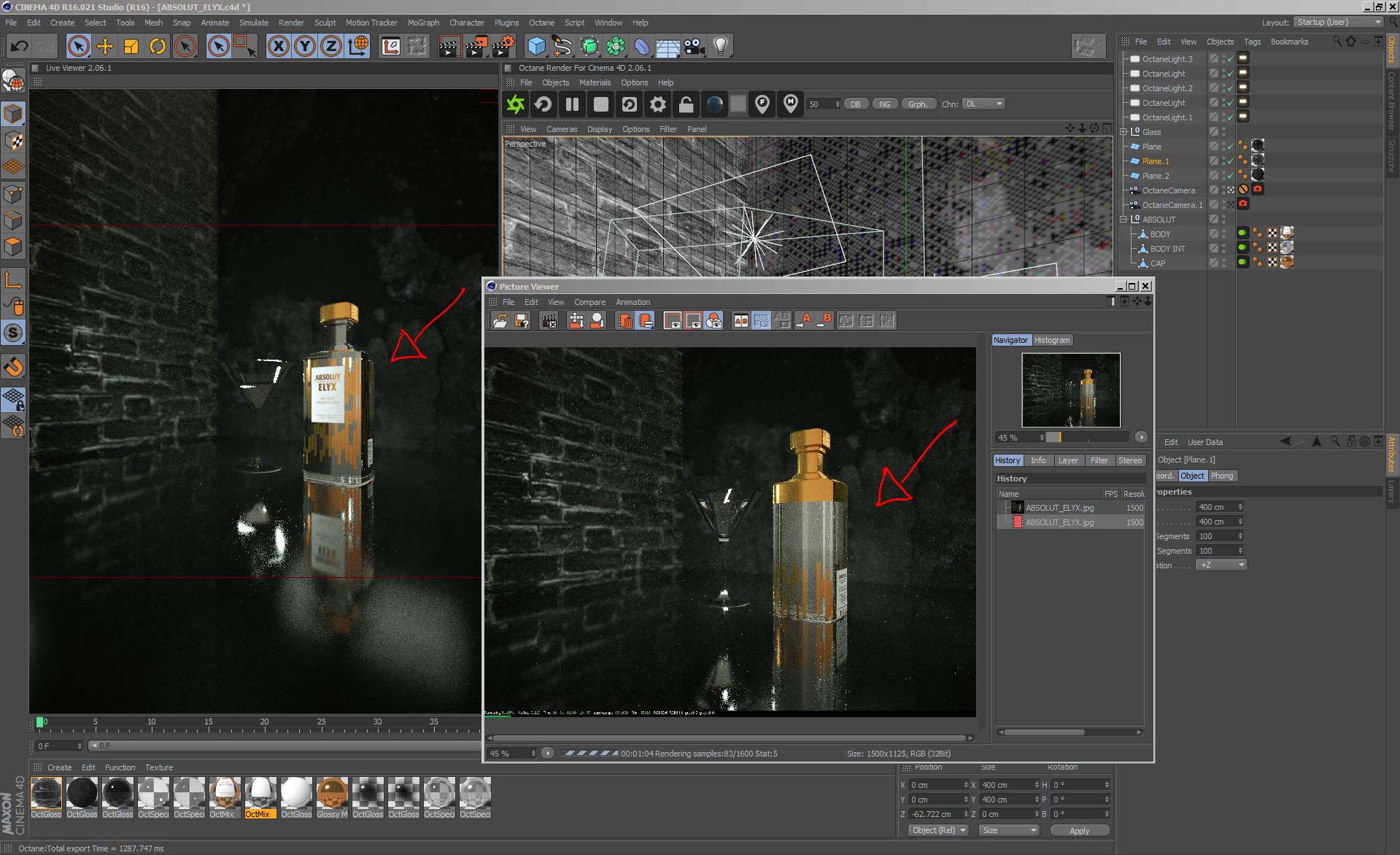The image size is (1400, 855).
Task: Select the Scale tool
Action: click(131, 46)
